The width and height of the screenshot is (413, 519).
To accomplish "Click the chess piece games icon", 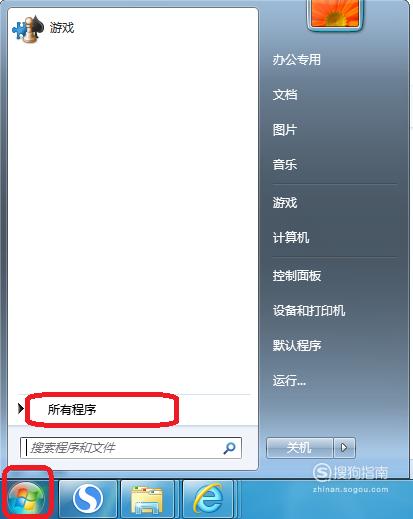I will tap(28, 29).
